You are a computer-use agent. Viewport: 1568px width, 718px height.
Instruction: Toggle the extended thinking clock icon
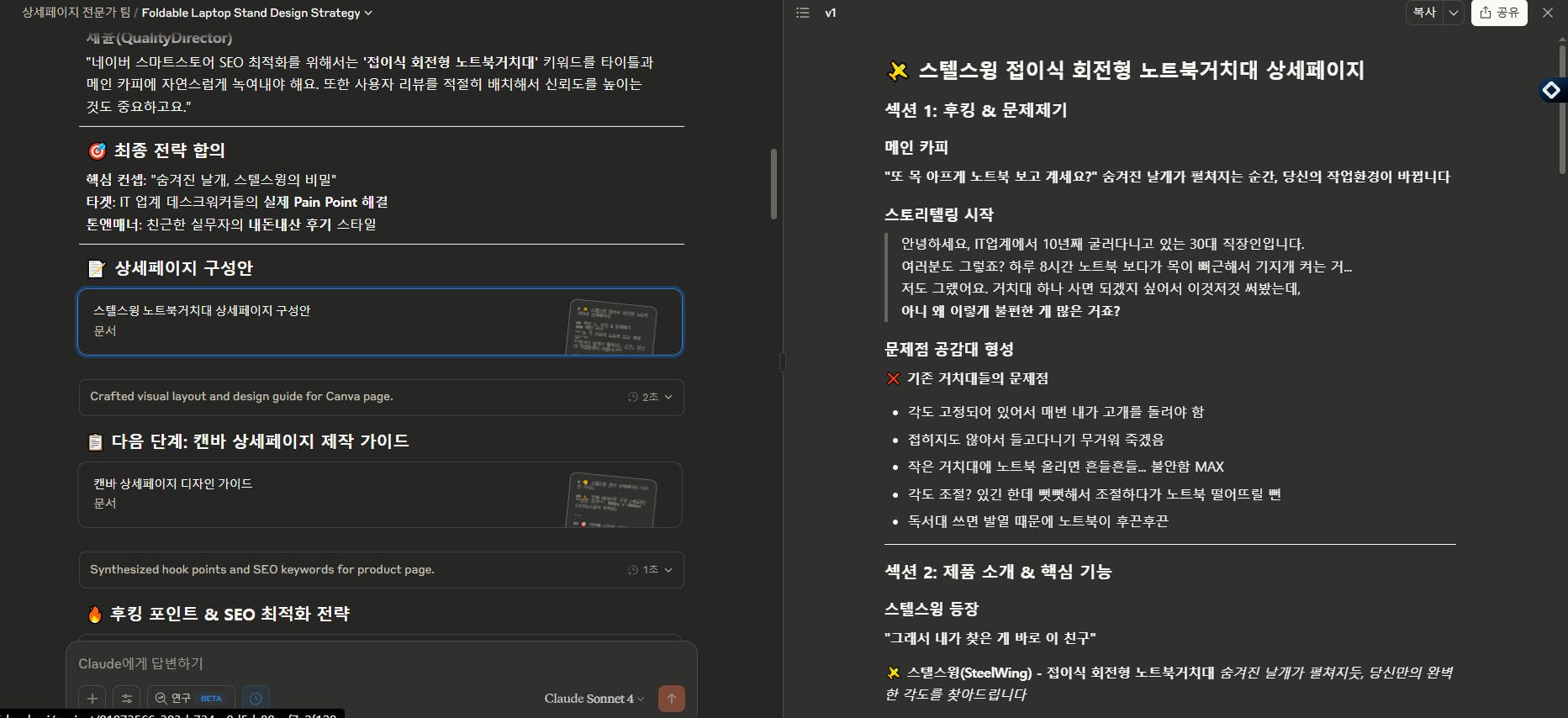pos(256,698)
